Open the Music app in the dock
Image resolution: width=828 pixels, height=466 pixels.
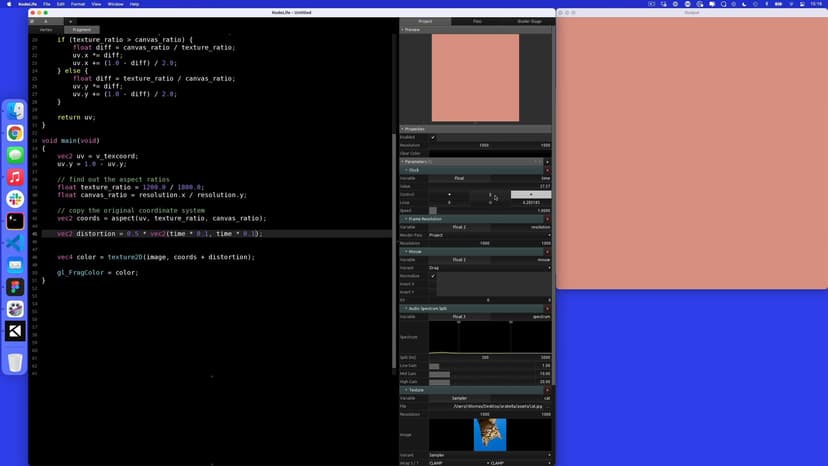pyautogui.click(x=15, y=177)
